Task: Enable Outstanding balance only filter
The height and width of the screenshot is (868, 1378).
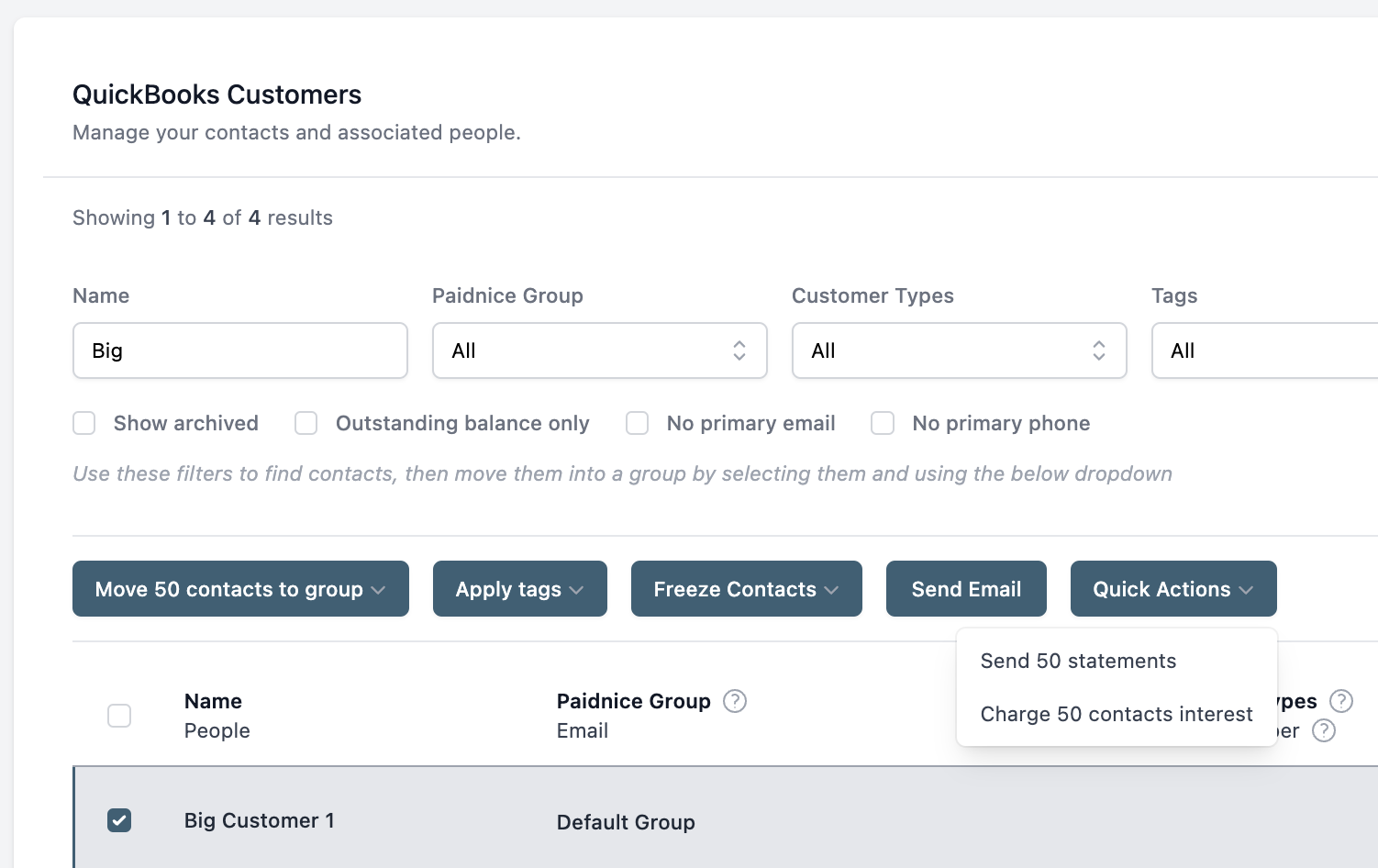Action: (306, 423)
